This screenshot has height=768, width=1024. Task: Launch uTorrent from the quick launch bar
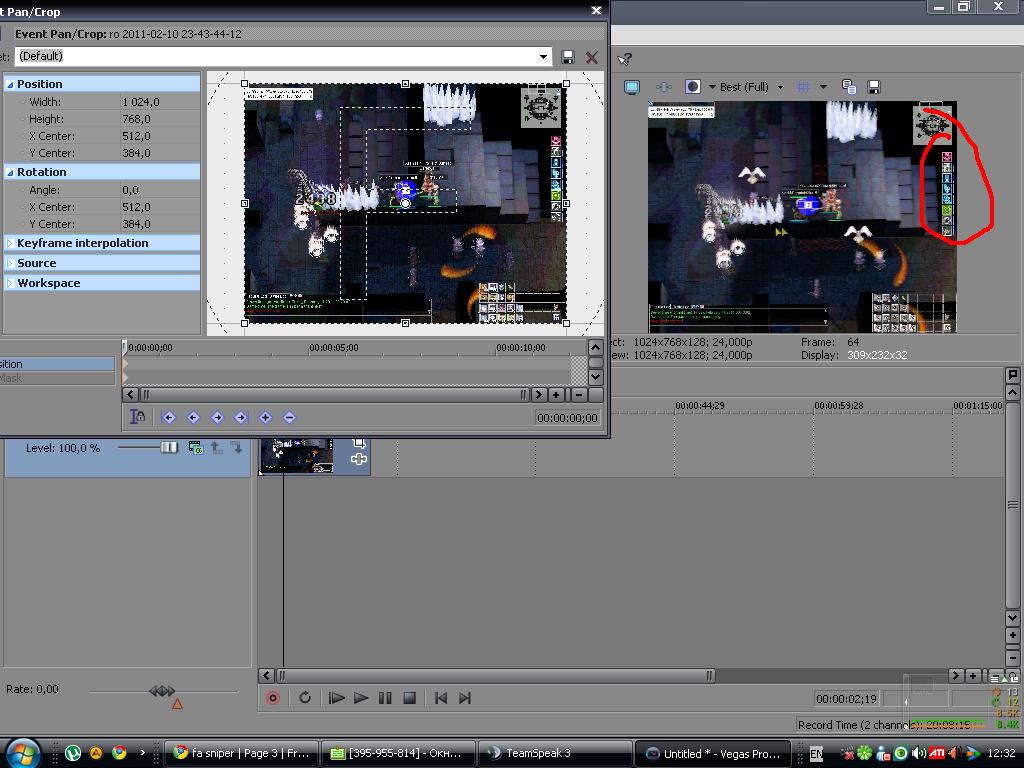73,754
